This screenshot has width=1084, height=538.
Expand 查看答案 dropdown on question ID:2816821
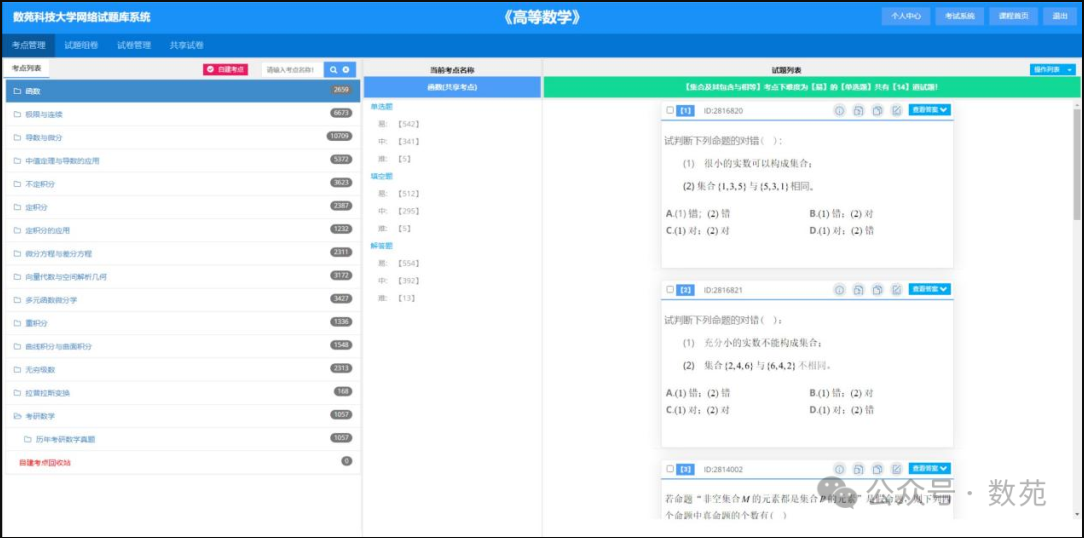(929, 289)
